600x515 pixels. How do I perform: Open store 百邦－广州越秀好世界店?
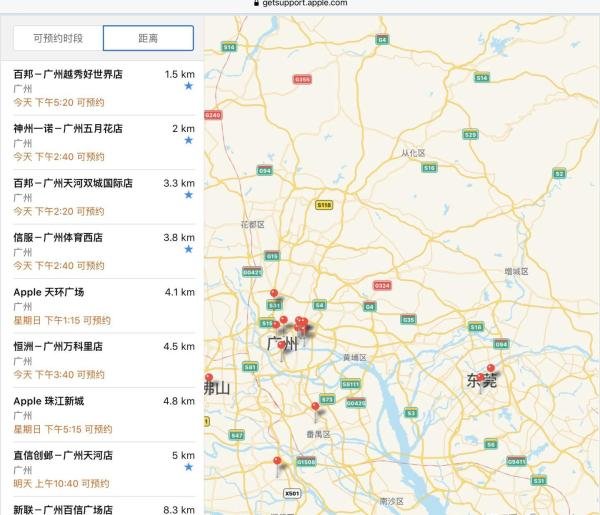(x=104, y=88)
